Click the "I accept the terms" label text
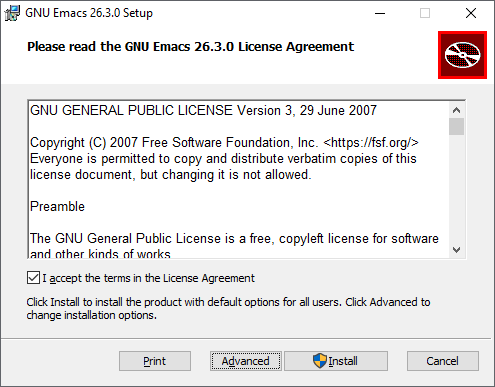 point(148,278)
